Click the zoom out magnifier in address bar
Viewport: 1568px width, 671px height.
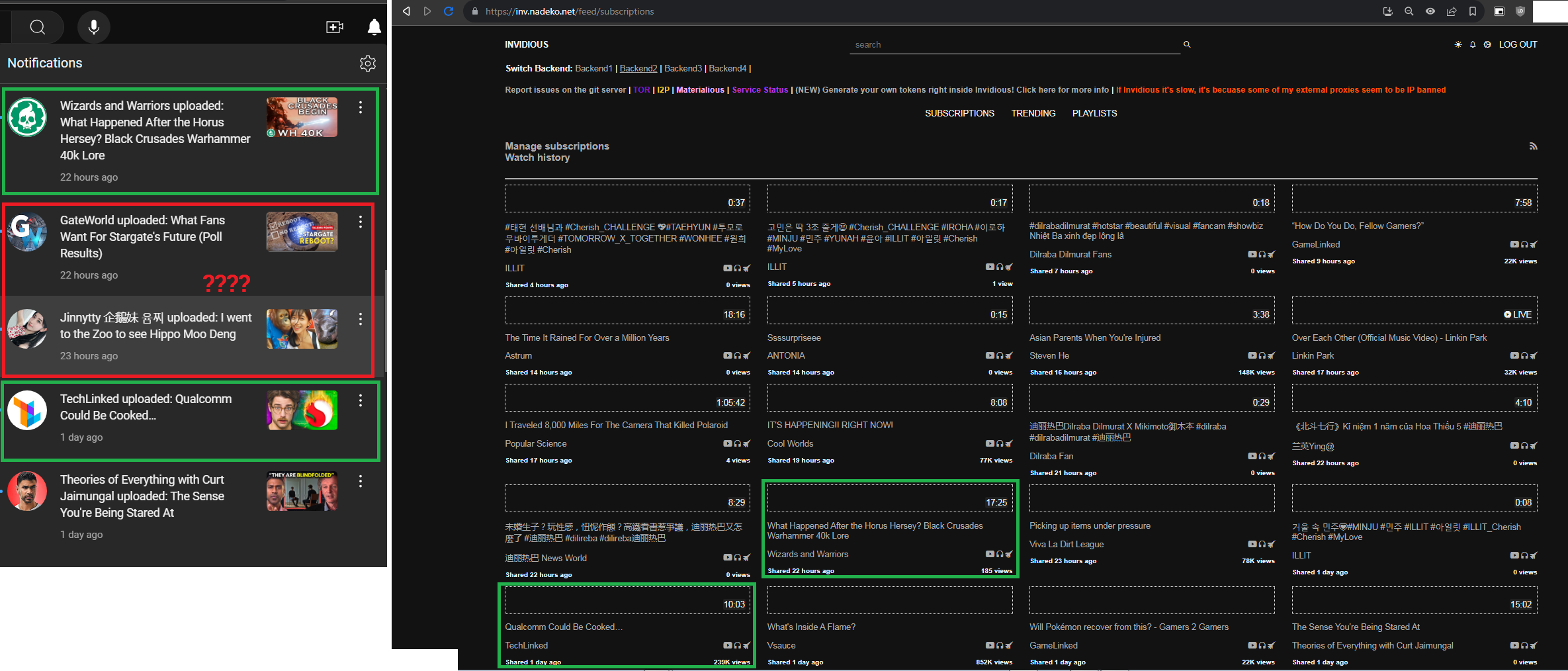pyautogui.click(x=1409, y=11)
